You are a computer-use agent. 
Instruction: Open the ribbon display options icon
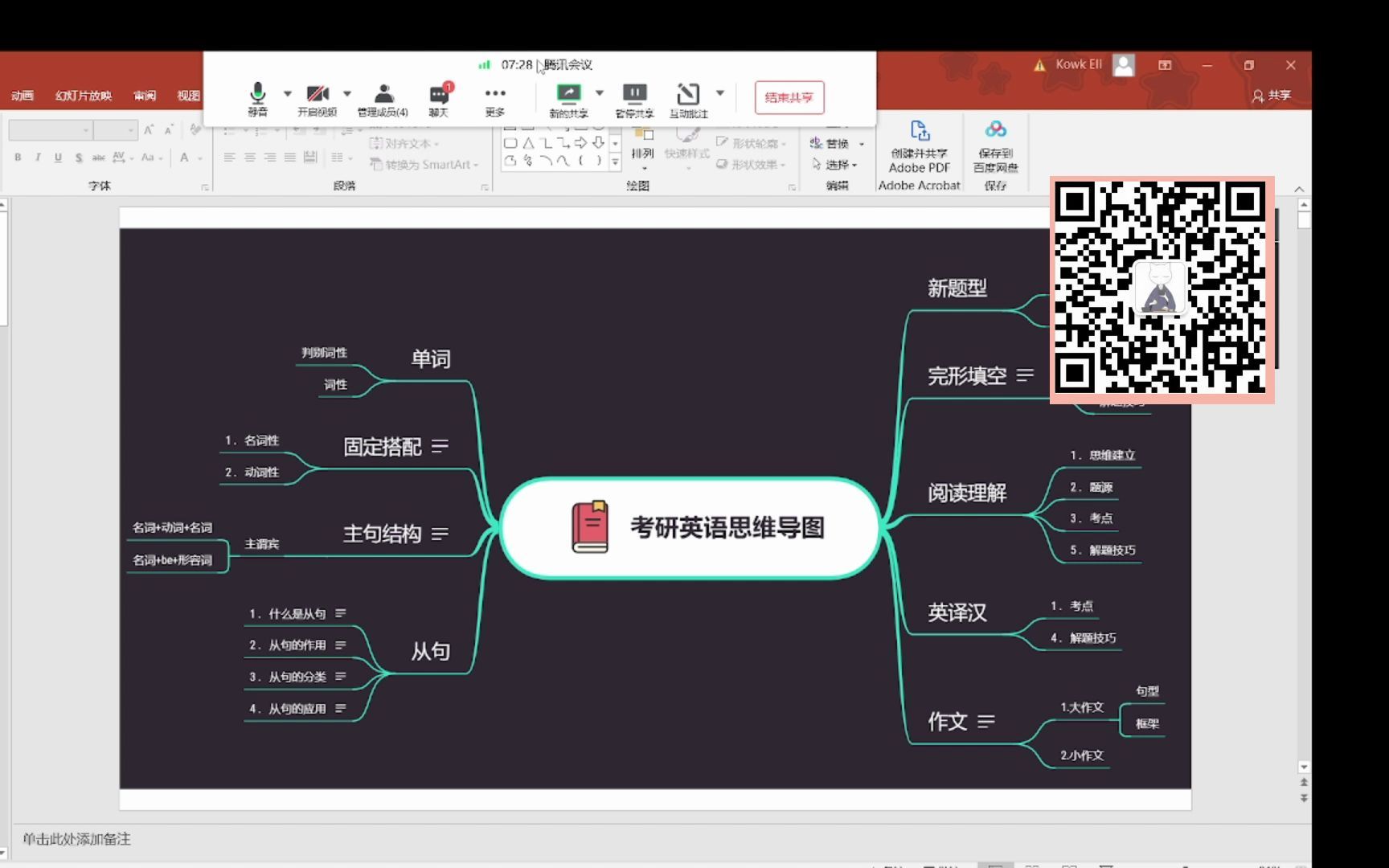[1165, 65]
